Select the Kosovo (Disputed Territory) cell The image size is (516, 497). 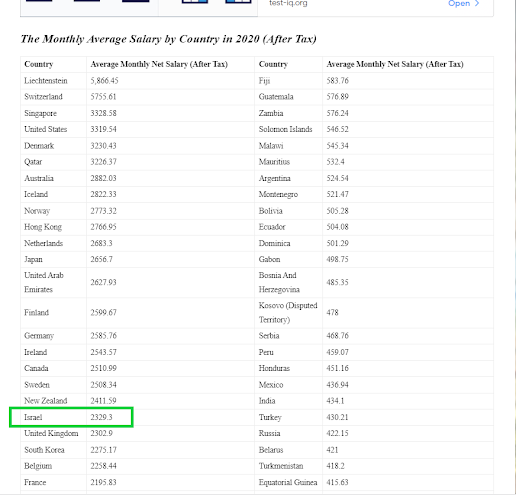click(288, 313)
